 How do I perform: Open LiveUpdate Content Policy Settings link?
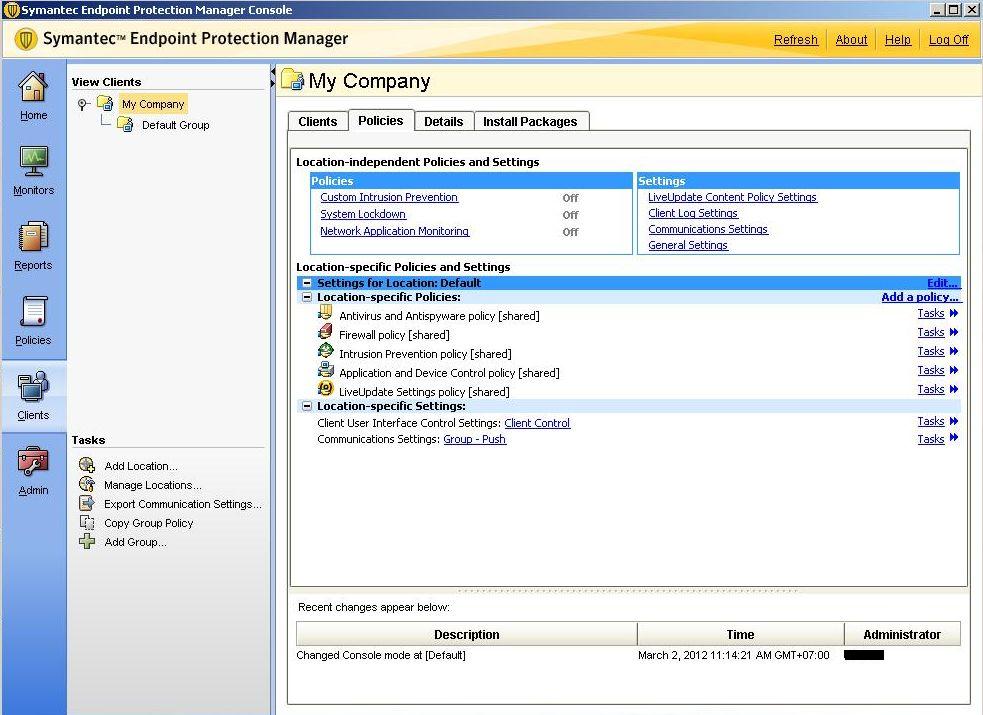(x=732, y=197)
